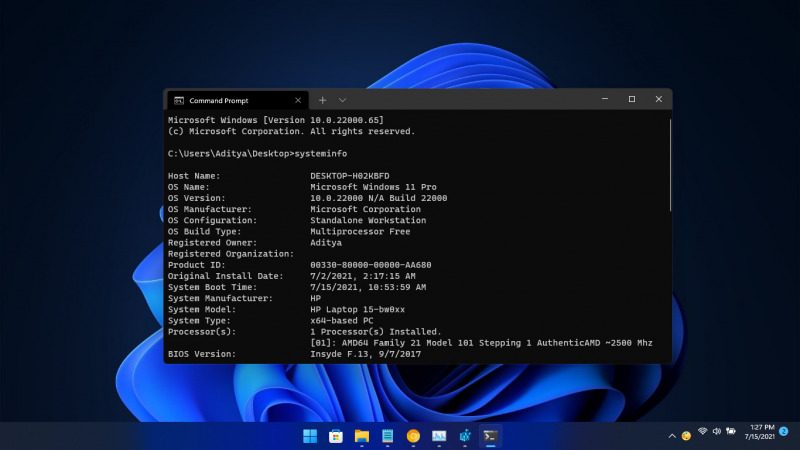800x450 pixels.
Task: Click the 'System Manufacturer:' label
Action: click(220, 298)
